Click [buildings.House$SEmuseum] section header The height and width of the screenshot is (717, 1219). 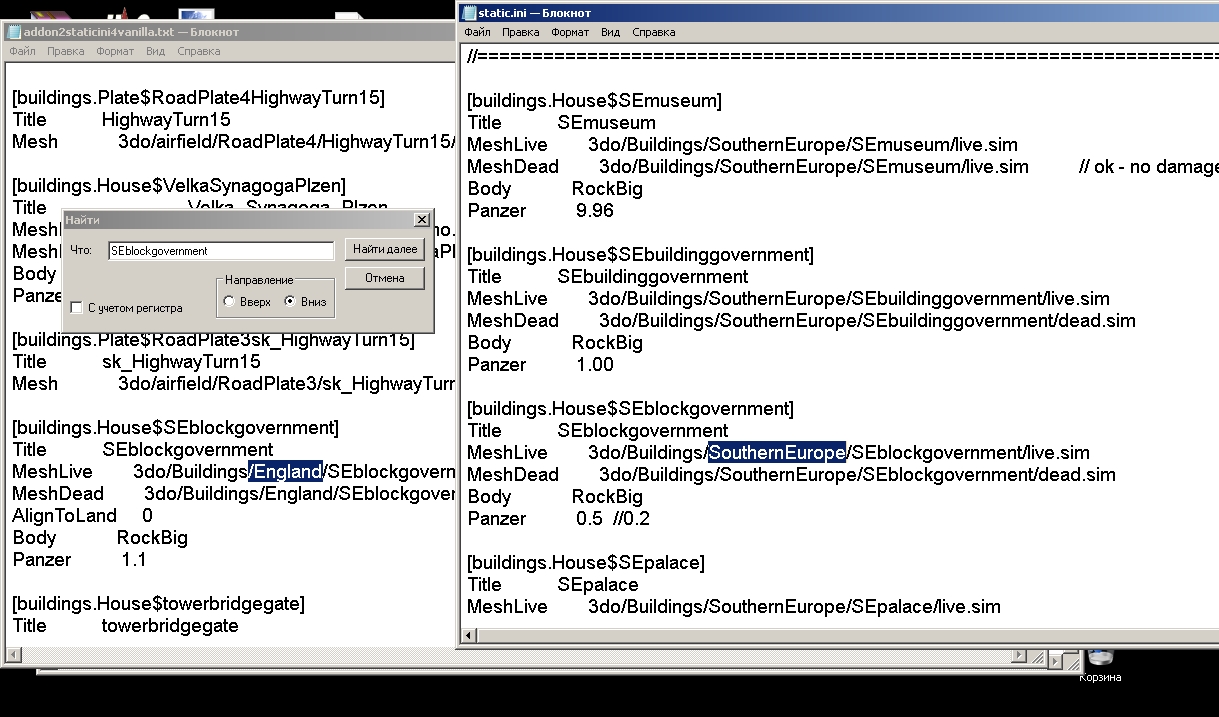point(595,101)
